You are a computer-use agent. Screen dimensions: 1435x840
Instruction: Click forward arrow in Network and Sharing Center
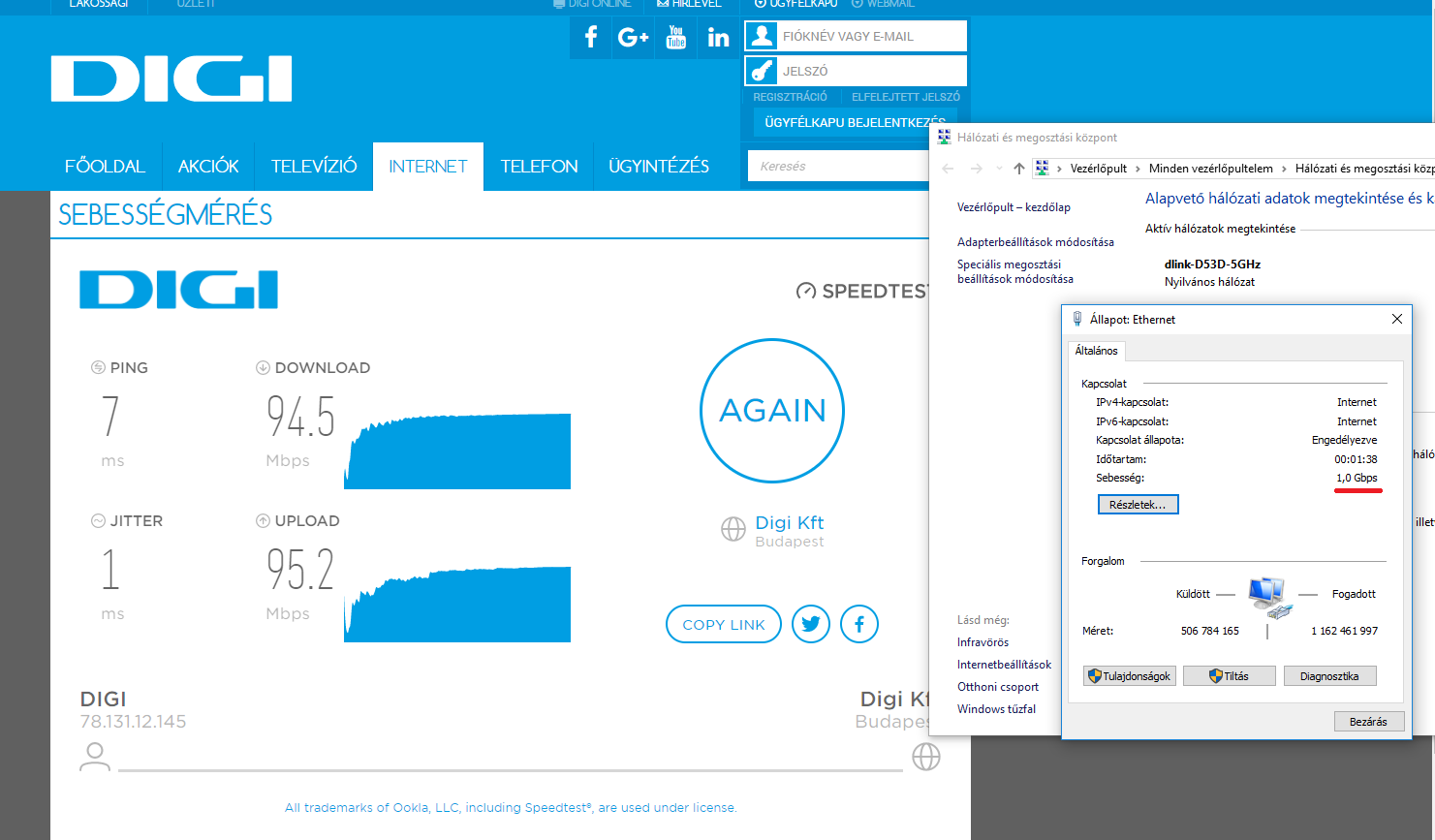click(977, 169)
